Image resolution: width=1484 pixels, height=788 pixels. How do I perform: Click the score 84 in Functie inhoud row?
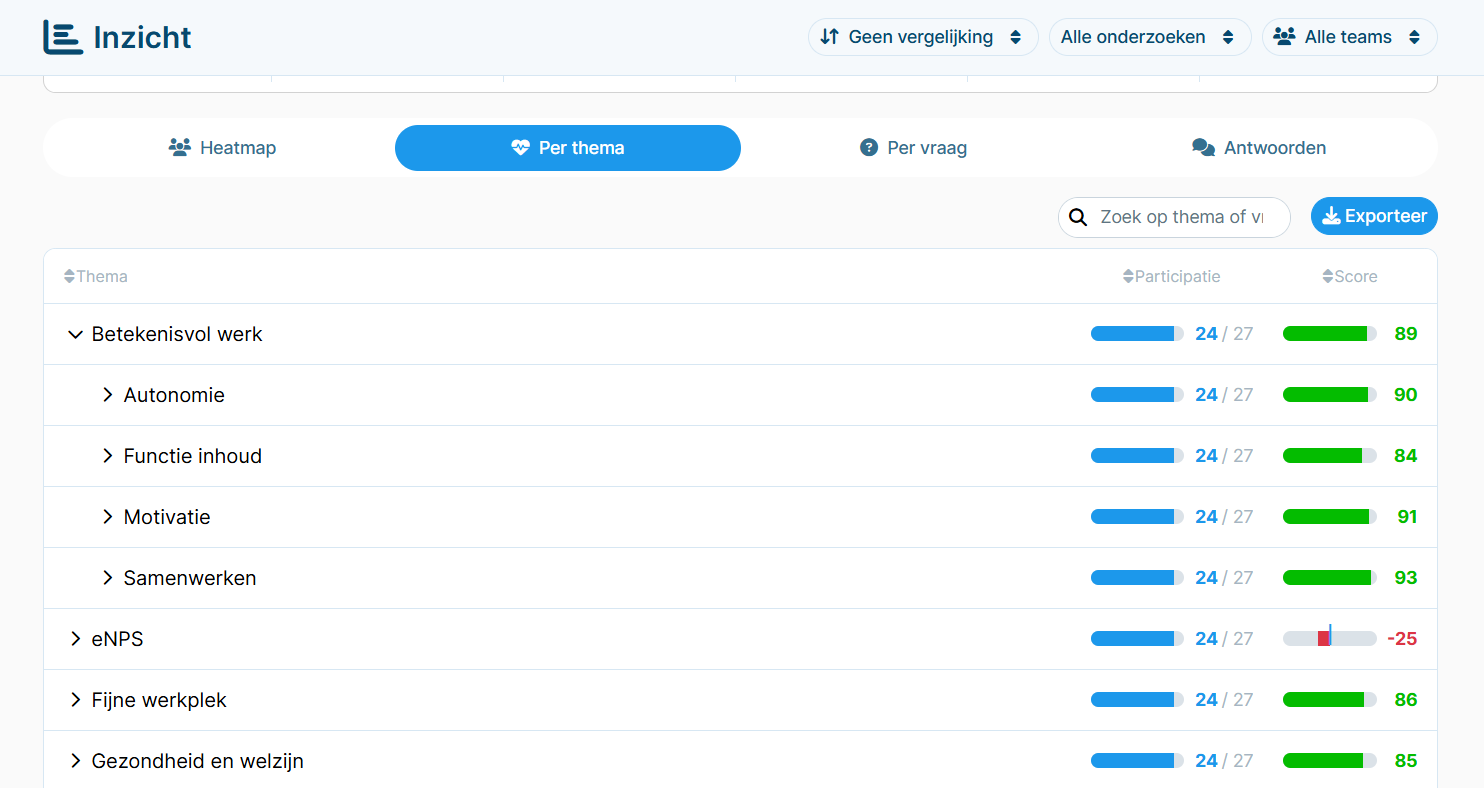[1406, 456]
